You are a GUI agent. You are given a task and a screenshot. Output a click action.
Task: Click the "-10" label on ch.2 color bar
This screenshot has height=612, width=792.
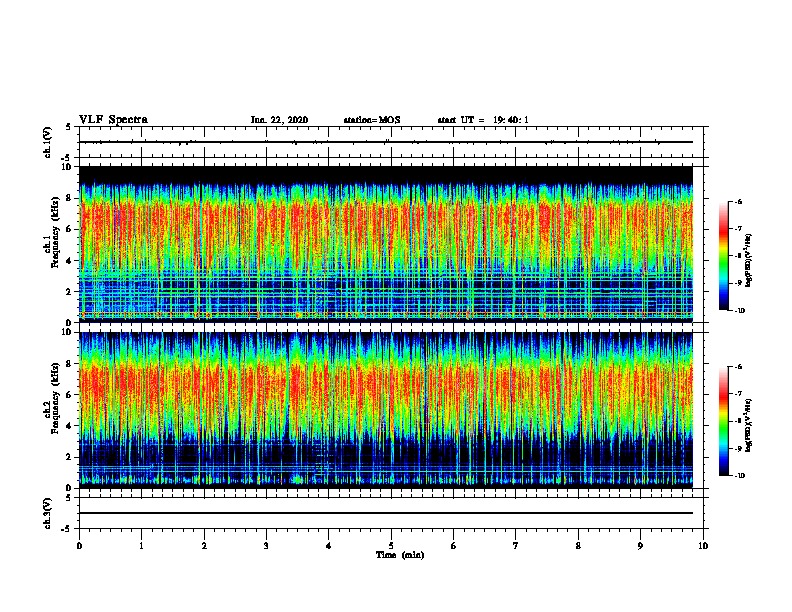[x=740, y=476]
